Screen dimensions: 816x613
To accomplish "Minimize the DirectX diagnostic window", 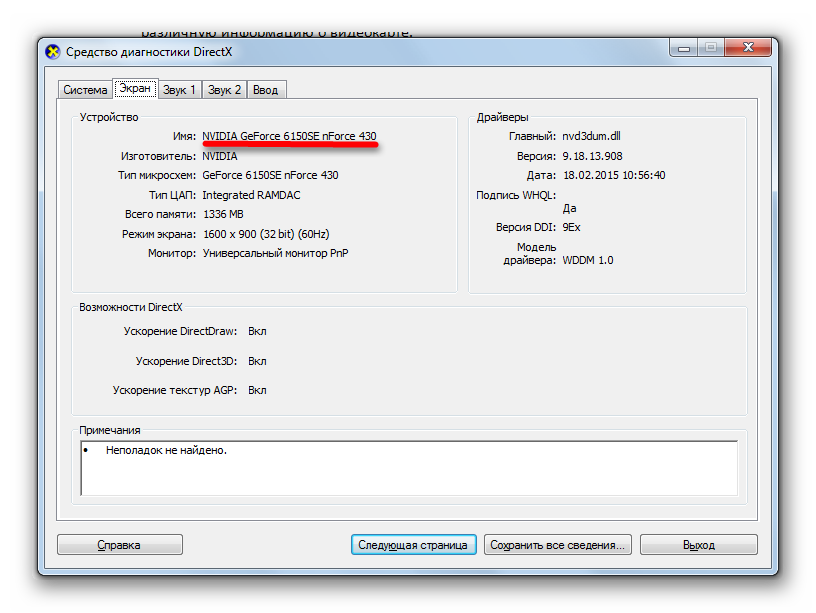I will point(686,47).
